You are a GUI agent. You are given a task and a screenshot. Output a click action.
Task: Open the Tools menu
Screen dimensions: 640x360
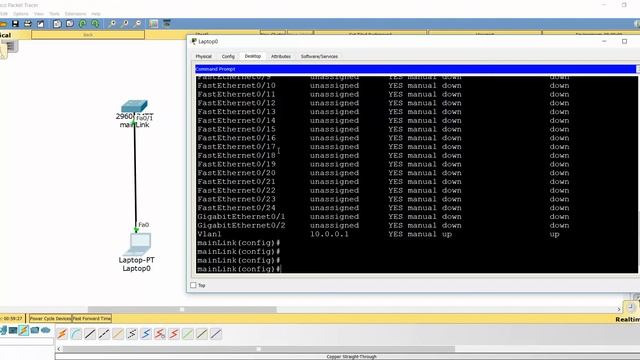pos(54,14)
